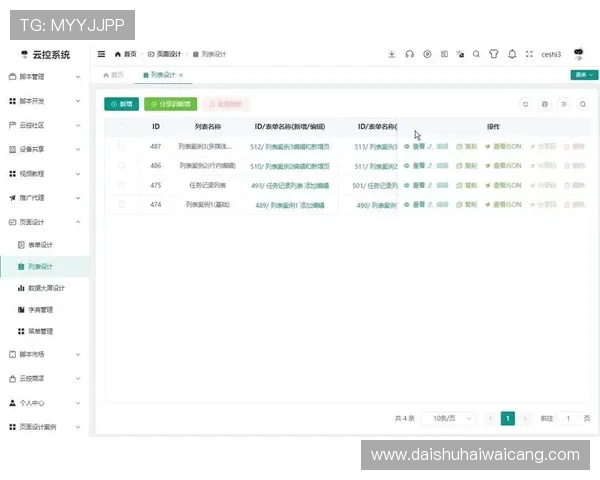Open the user avatar at top right
Image resolution: width=600 pixels, height=480 pixels.
point(579,54)
